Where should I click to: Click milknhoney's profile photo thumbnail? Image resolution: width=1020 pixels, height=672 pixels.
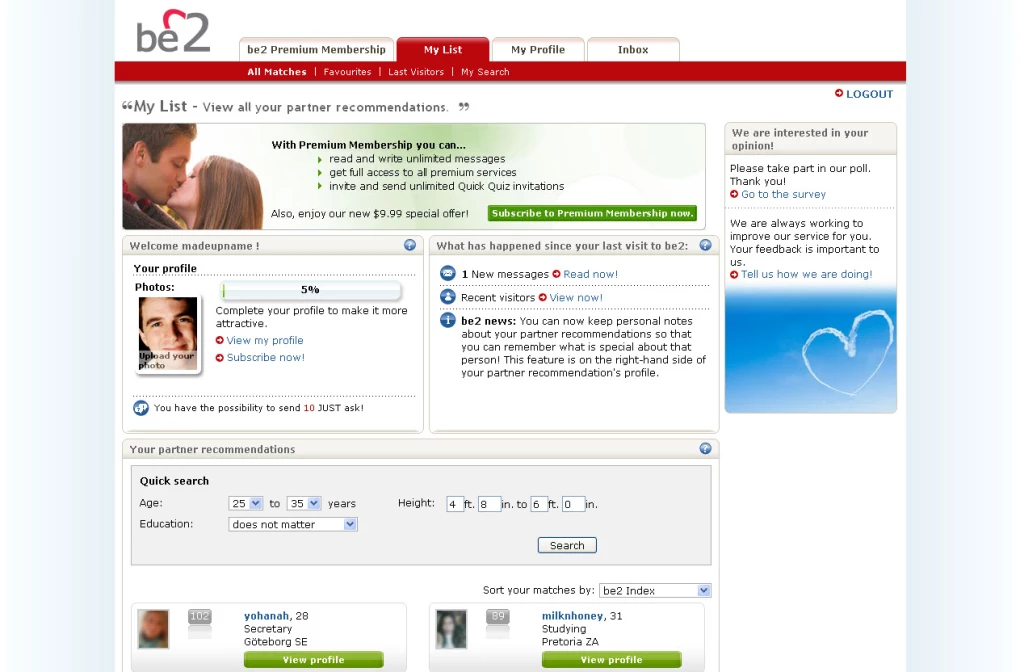pos(451,628)
